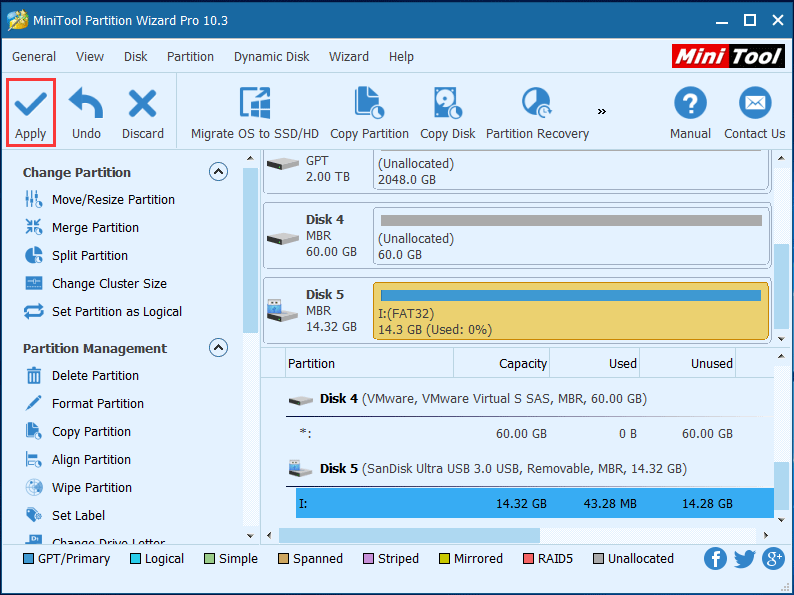Screen dimensions: 794x595
Task: Click the partition list horizontal scrollbar thumb
Action: click(409, 535)
